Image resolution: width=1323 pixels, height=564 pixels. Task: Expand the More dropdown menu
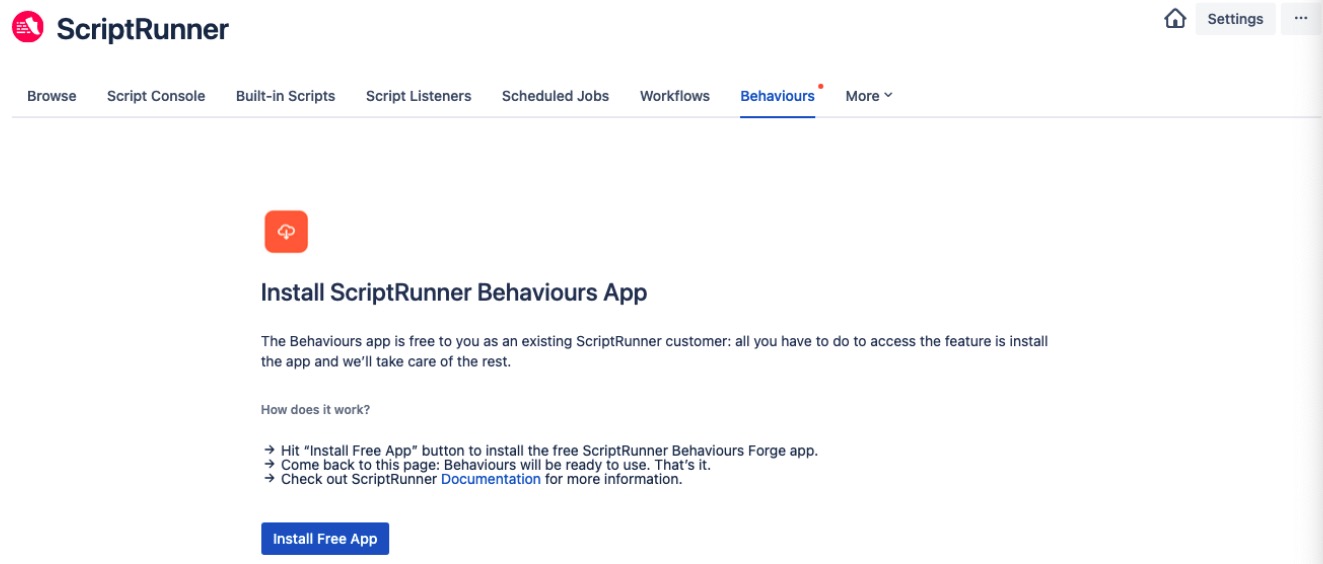pos(869,96)
